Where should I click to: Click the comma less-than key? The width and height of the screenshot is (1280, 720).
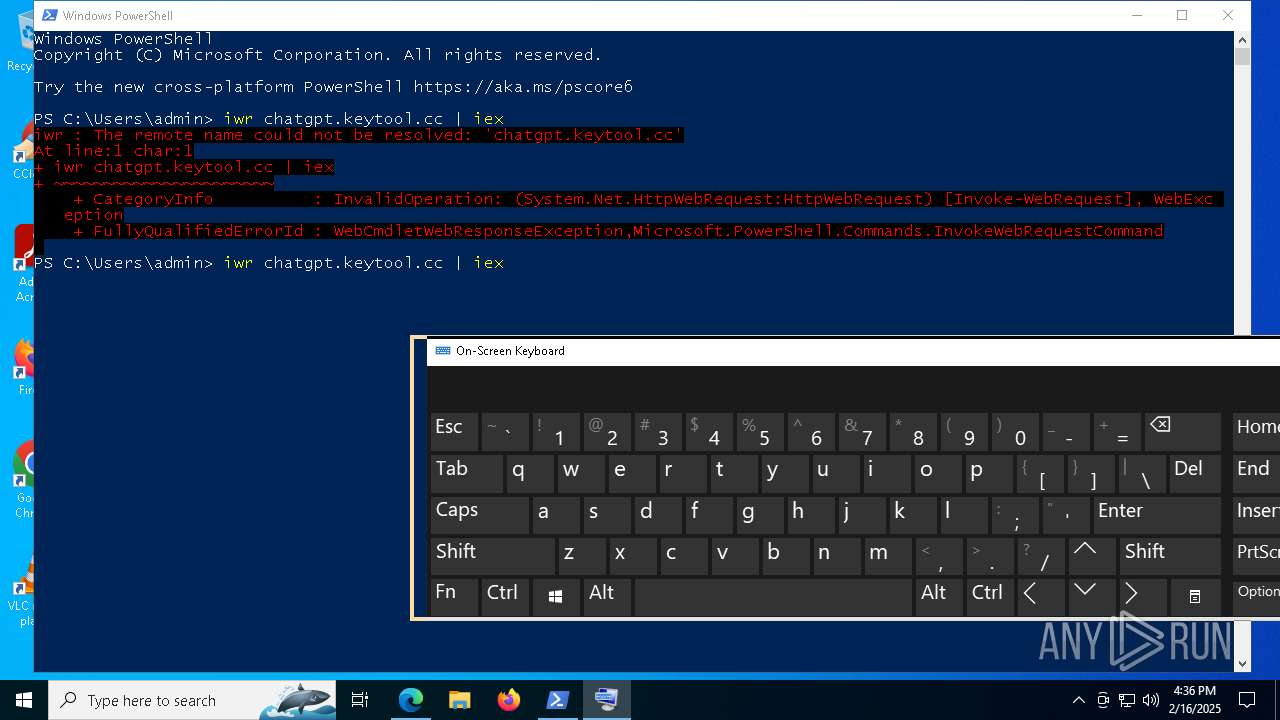pyautogui.click(x=939, y=555)
